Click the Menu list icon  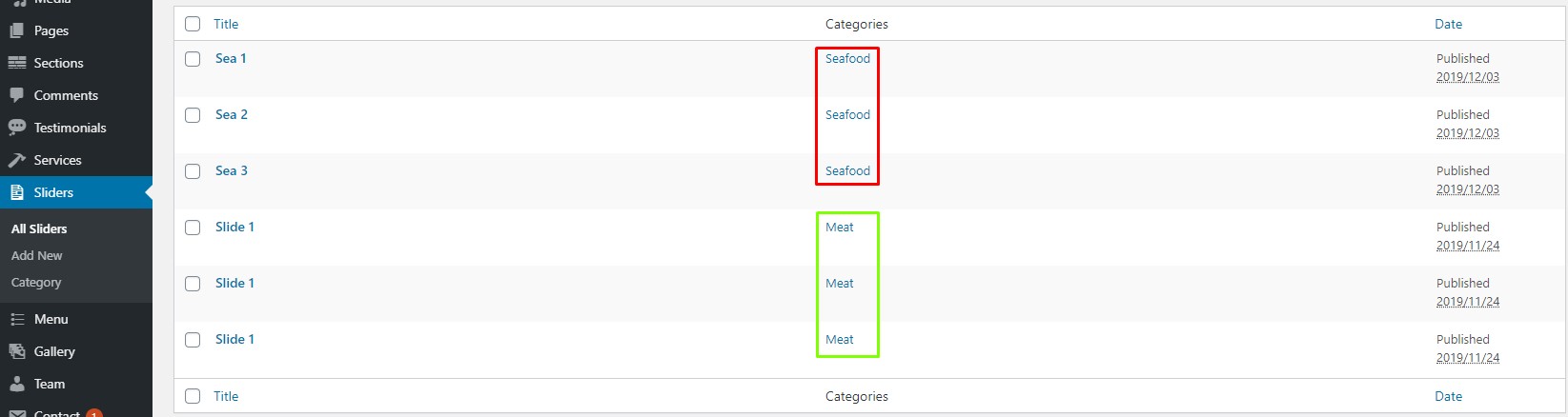pos(16,319)
